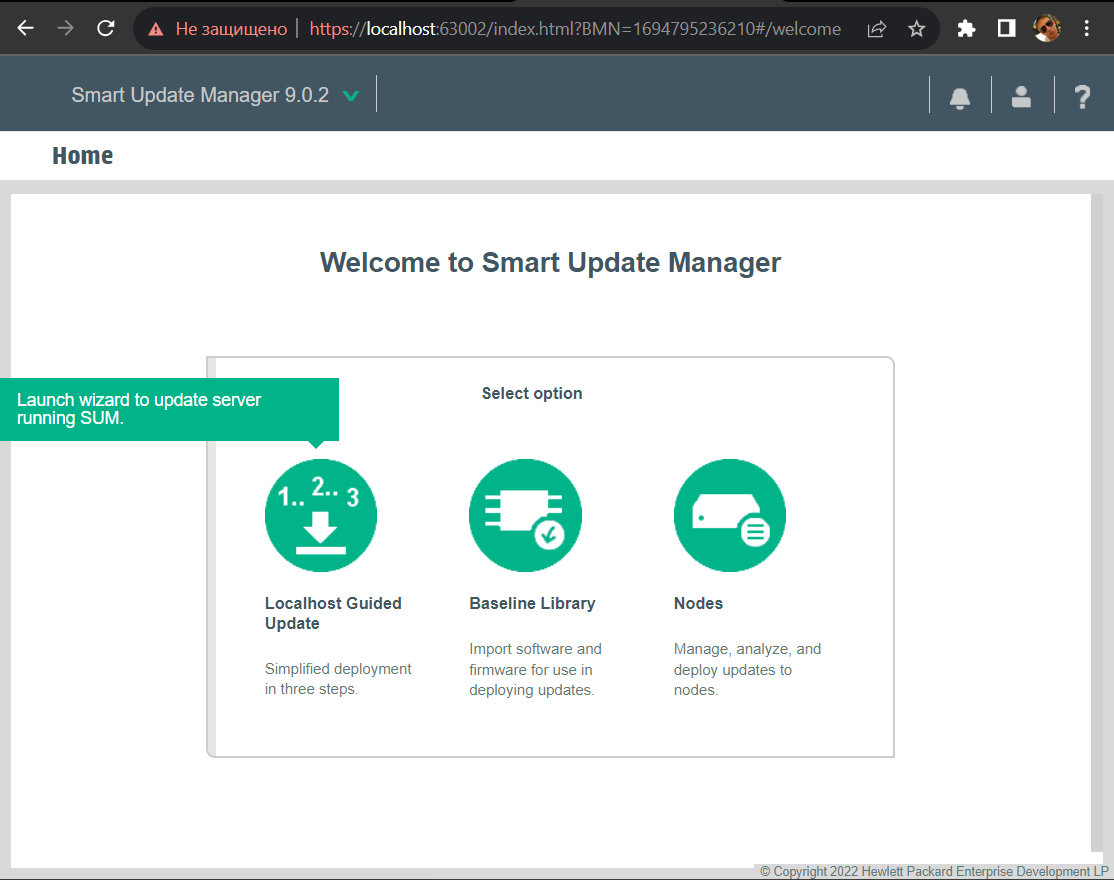Click the Localhost Guided Update label
The height and width of the screenshot is (880, 1114).
(x=333, y=613)
